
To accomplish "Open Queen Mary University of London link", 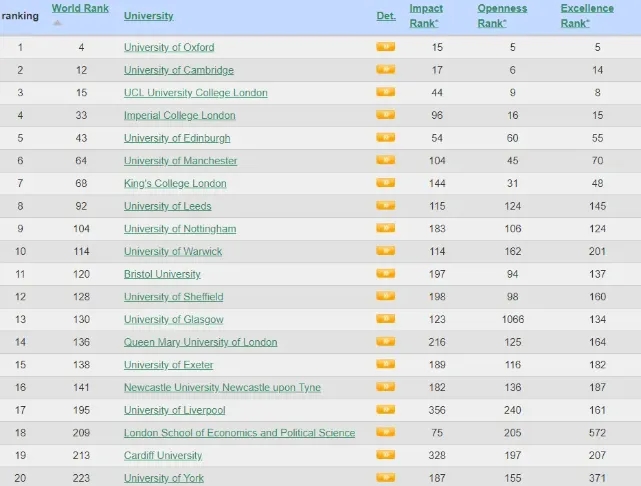I will coord(200,342).
